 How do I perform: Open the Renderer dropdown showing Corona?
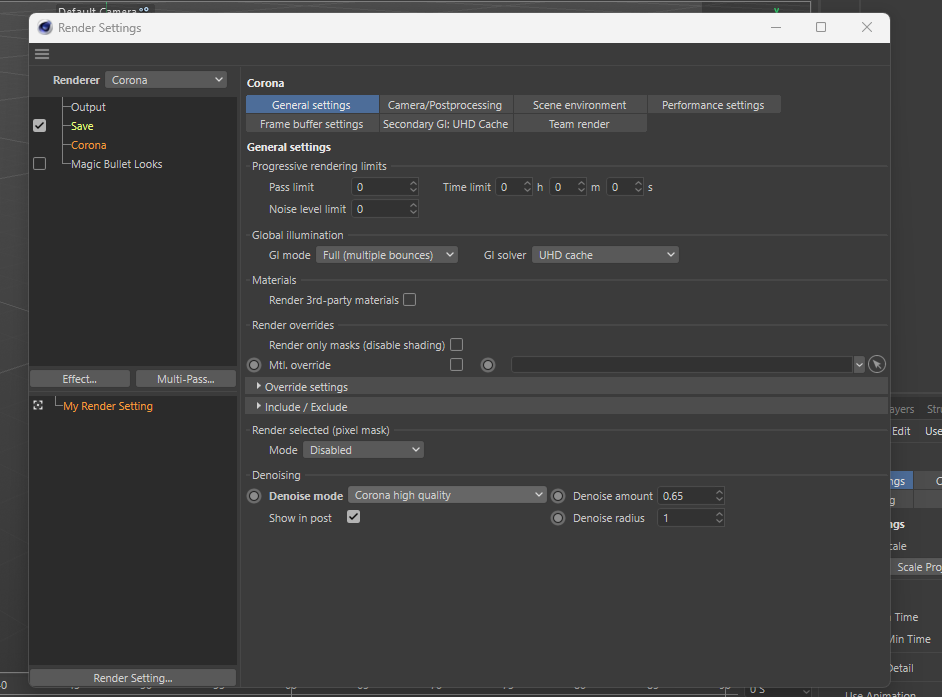(x=166, y=80)
